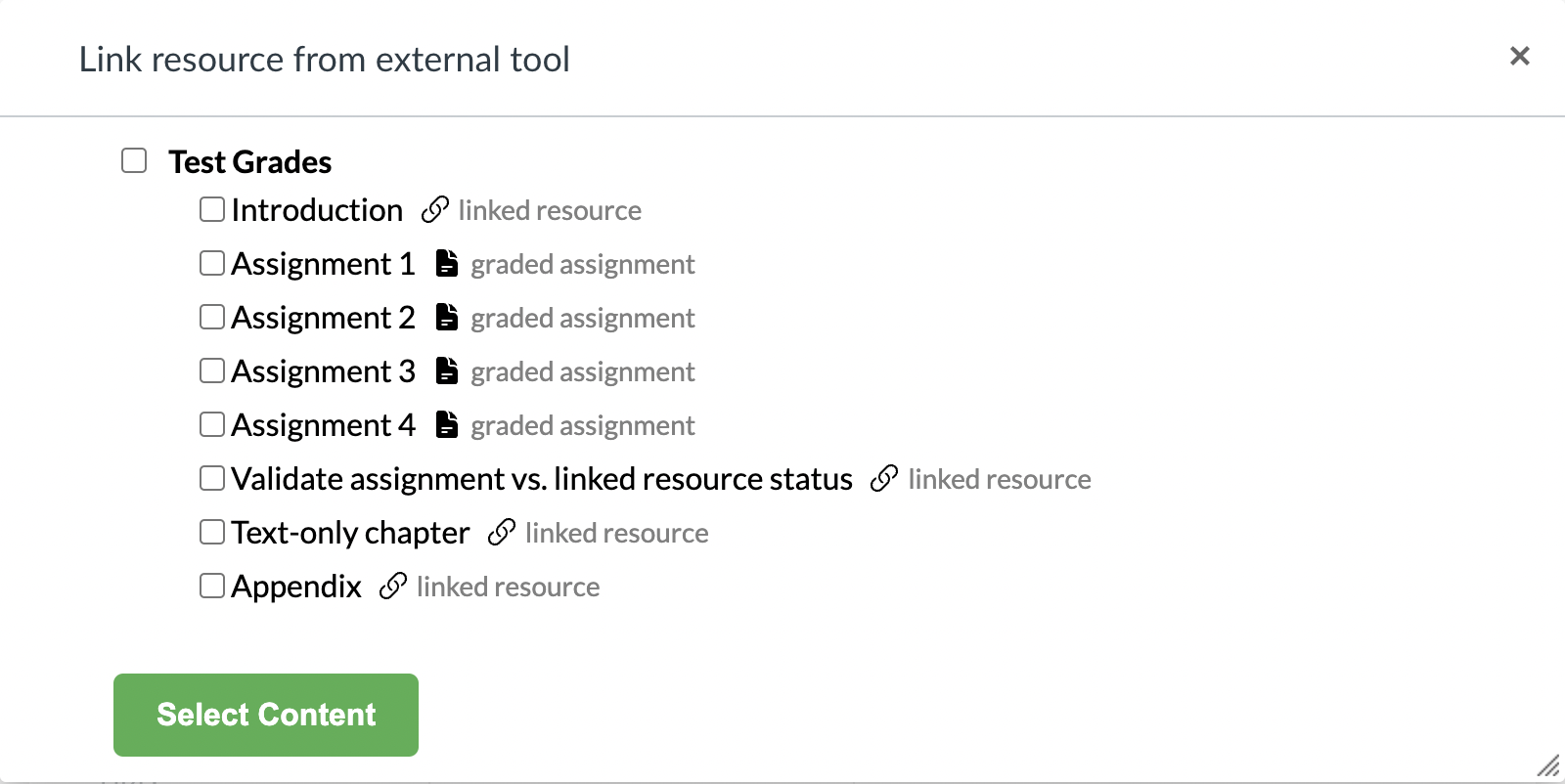1565x784 pixels.
Task: Click 'graded assignment' text beside Assignment 2
Action: 583,318
